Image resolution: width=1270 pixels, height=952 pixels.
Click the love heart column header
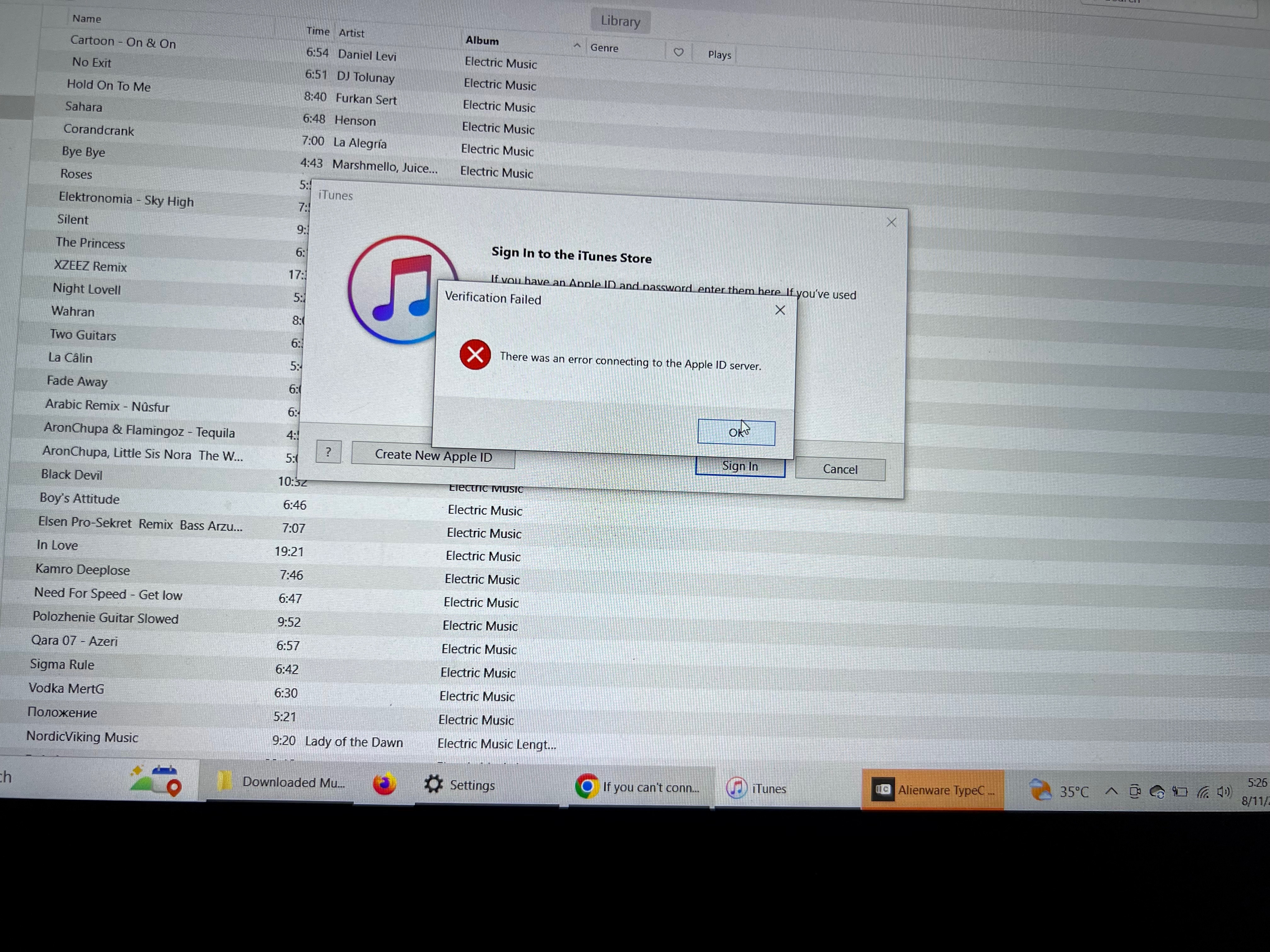678,52
